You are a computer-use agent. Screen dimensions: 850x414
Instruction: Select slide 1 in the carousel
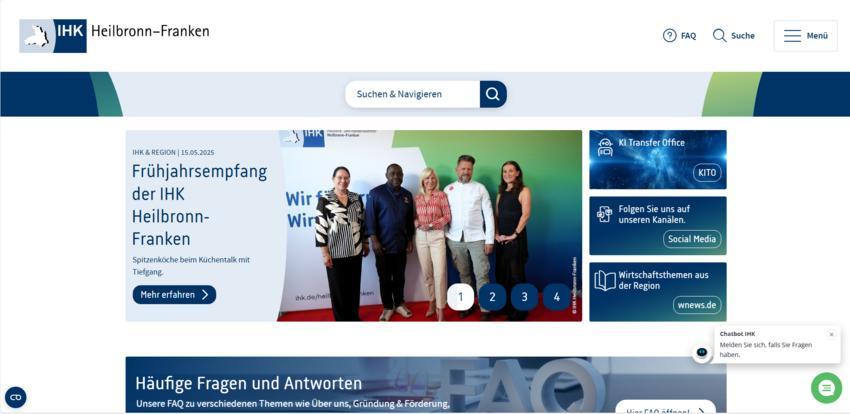pos(460,297)
